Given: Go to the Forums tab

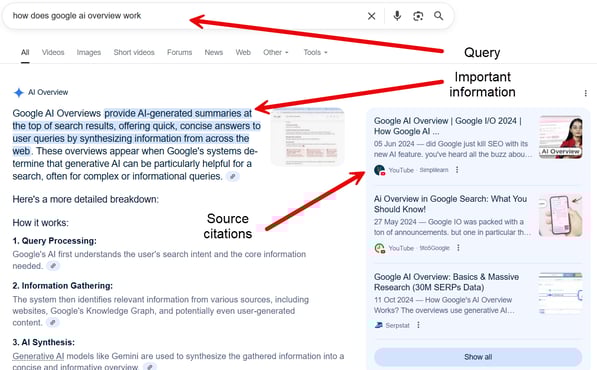Looking at the screenshot, I should (179, 52).
